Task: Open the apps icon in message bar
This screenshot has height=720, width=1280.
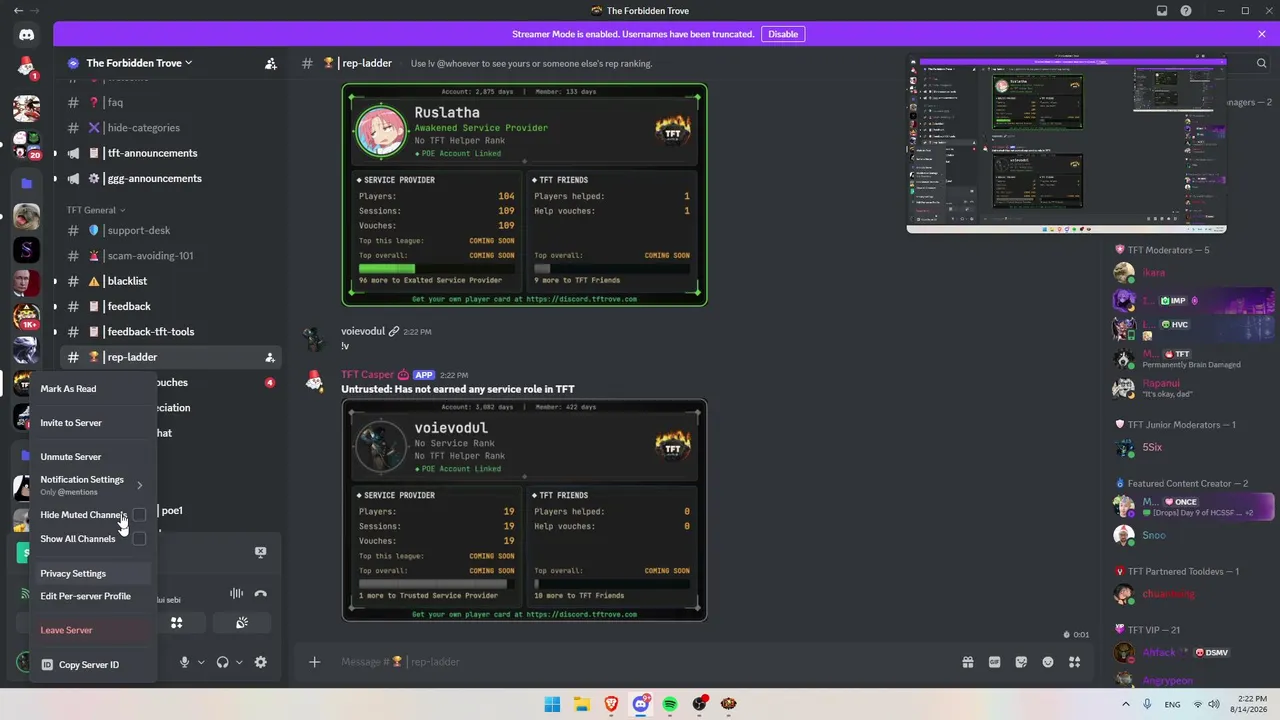Action: coord(1075,662)
